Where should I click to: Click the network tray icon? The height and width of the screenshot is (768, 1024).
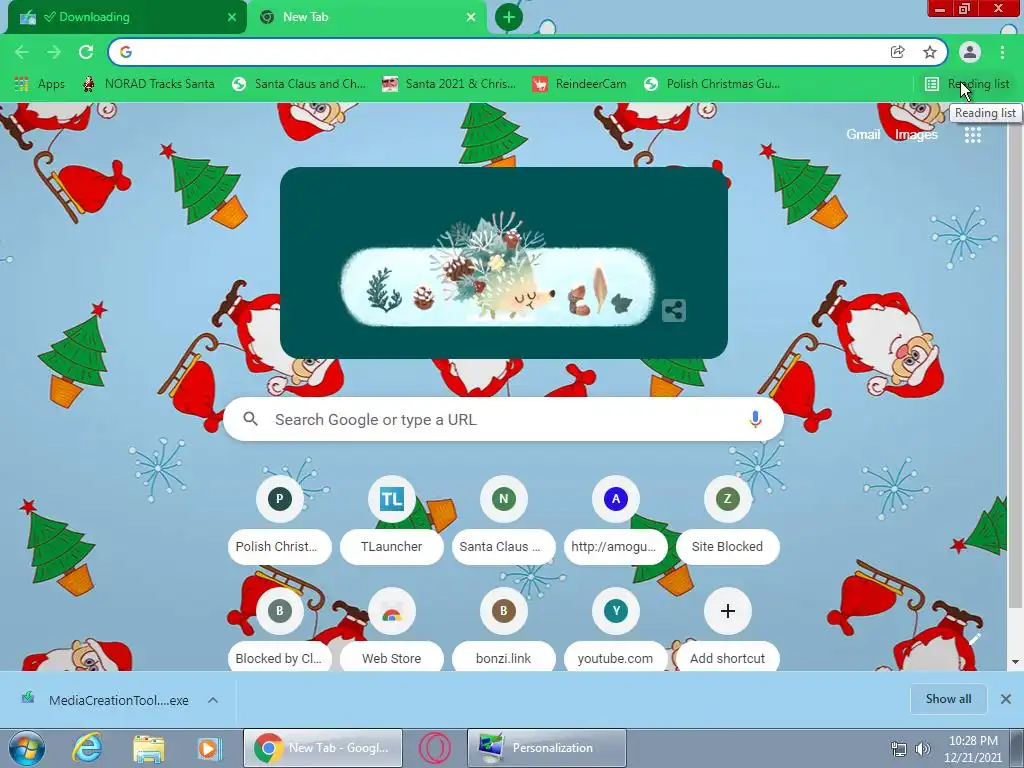899,749
